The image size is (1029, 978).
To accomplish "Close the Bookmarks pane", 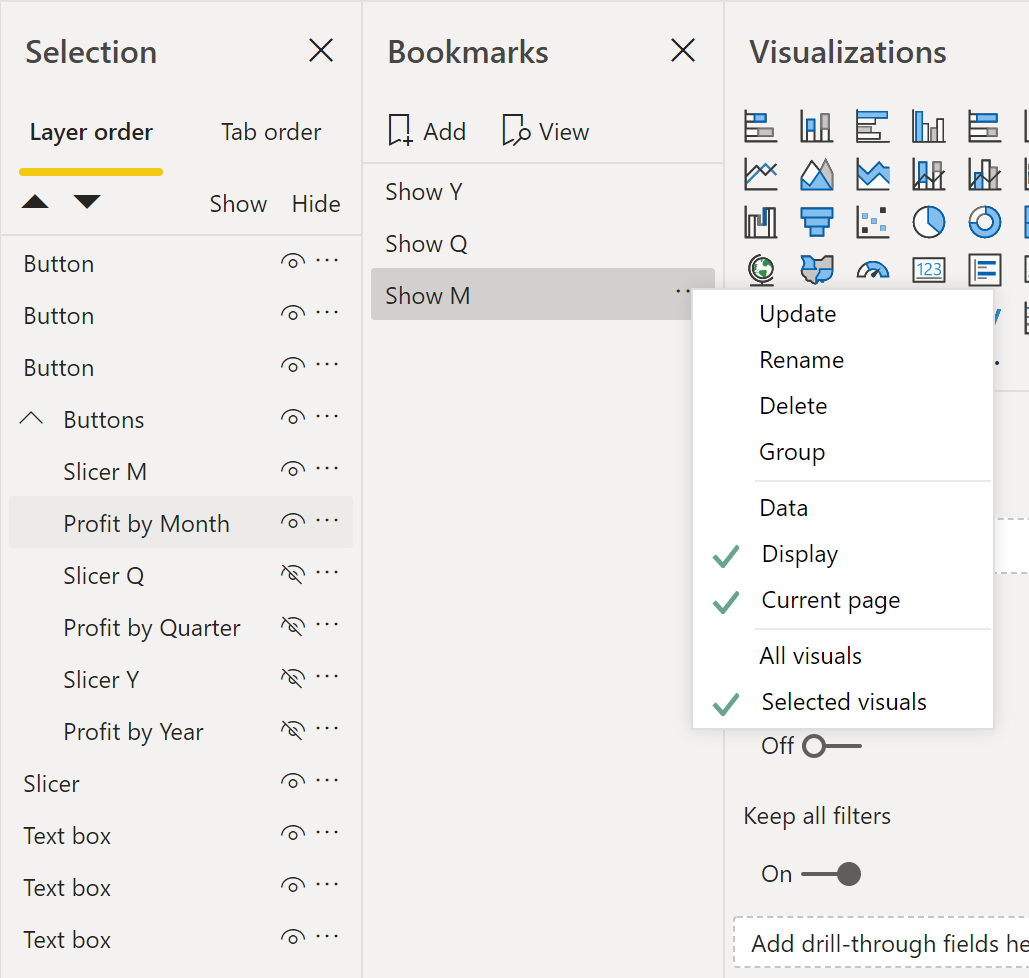I will tap(683, 51).
